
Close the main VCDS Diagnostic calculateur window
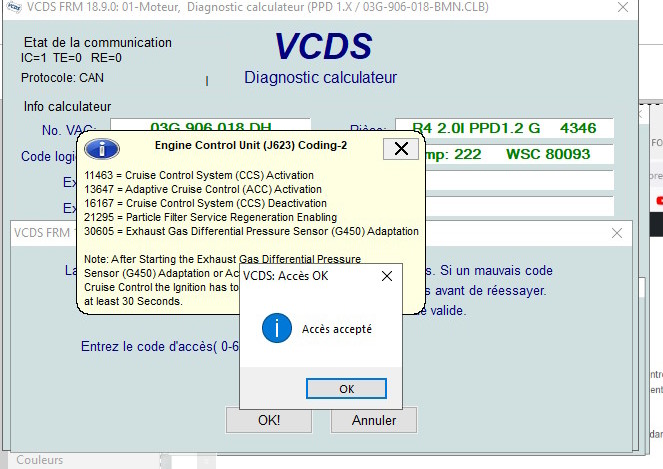coord(622,7)
